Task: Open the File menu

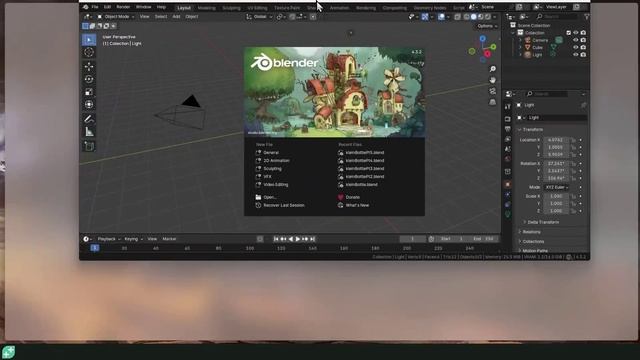Action: (x=95, y=7)
